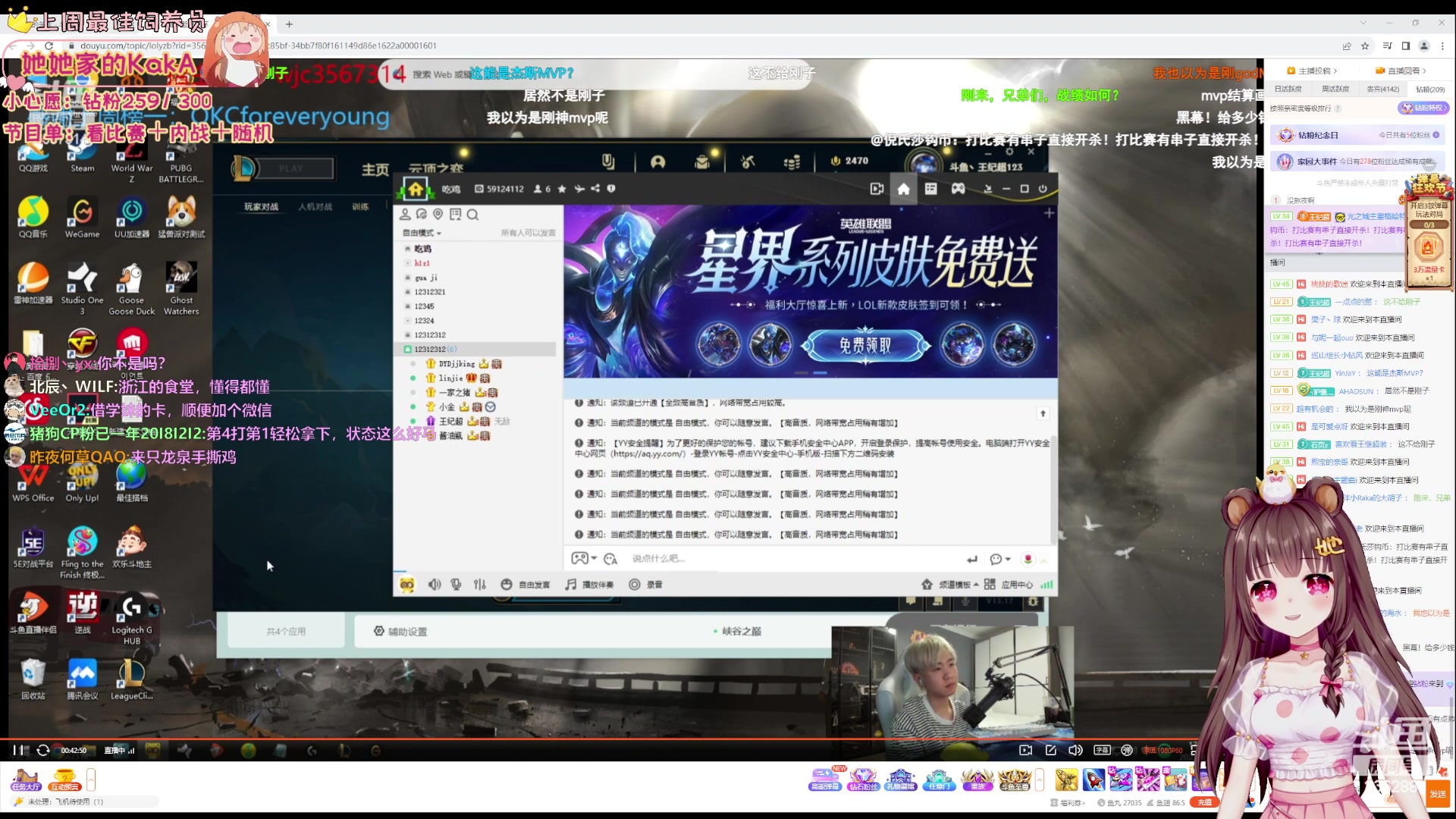Image resolution: width=1456 pixels, height=819 pixels.
Task: Click the orange 发送 send button
Action: [1438, 794]
